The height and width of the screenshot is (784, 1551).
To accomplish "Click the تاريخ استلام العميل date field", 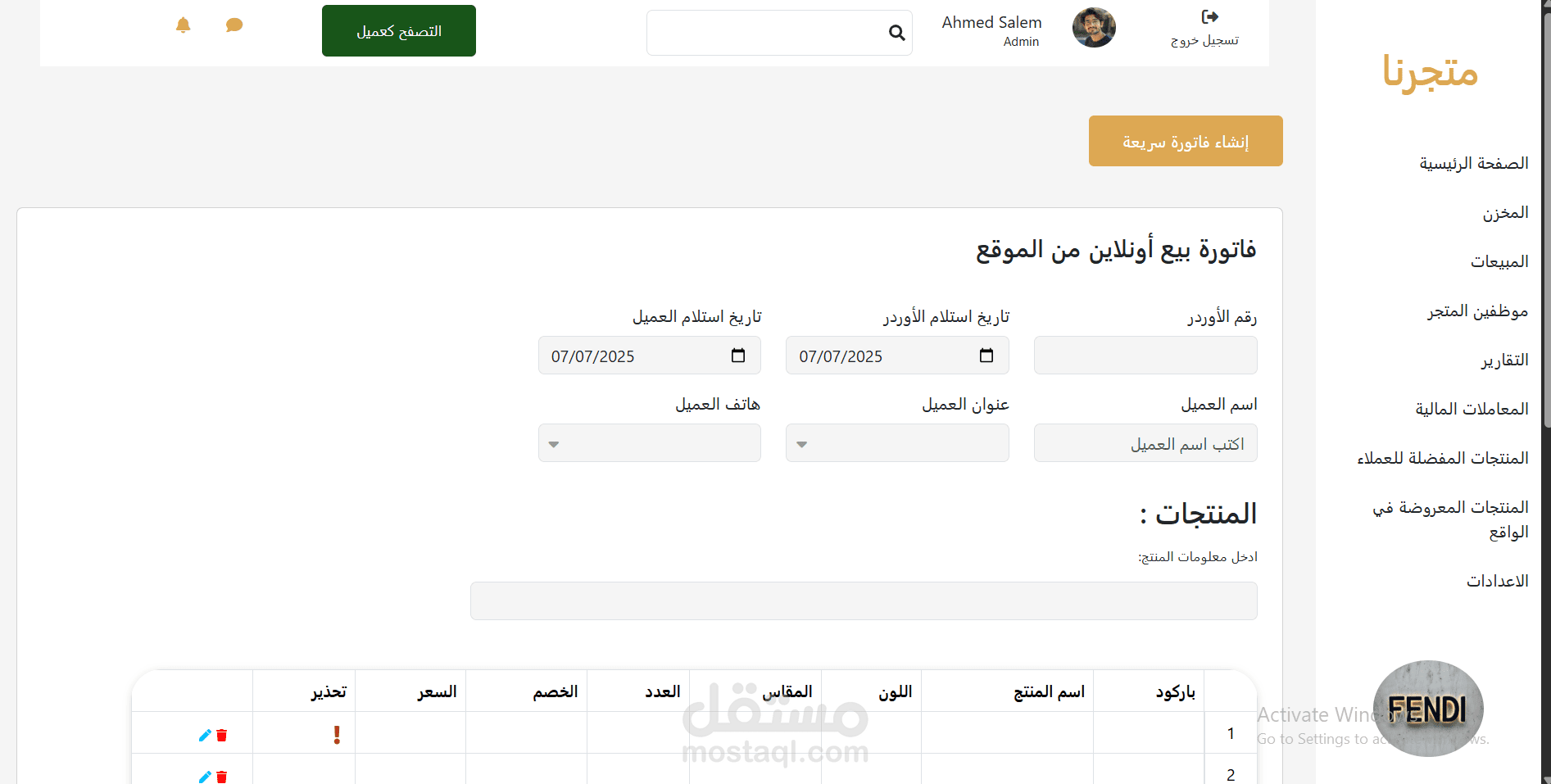I will pyautogui.click(x=650, y=356).
